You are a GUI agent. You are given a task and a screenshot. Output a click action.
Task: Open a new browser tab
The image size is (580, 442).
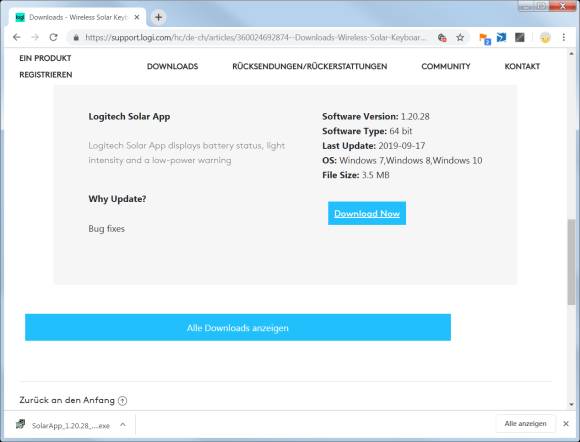158,17
